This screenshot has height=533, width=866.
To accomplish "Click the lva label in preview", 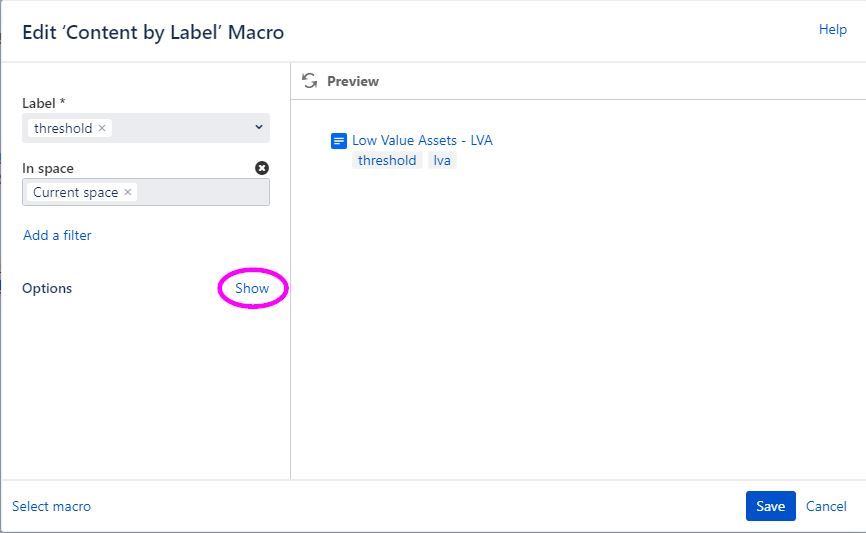I will point(442,160).
